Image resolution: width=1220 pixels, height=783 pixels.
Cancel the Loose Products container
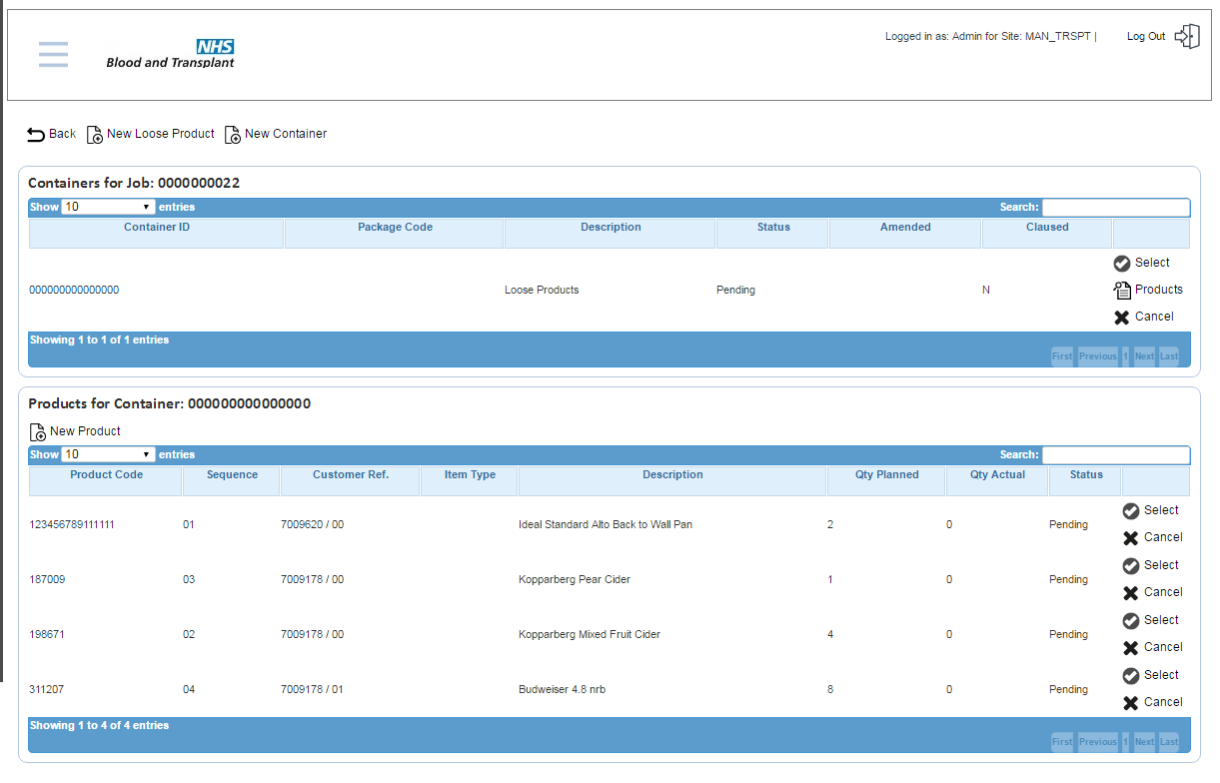1122,317
